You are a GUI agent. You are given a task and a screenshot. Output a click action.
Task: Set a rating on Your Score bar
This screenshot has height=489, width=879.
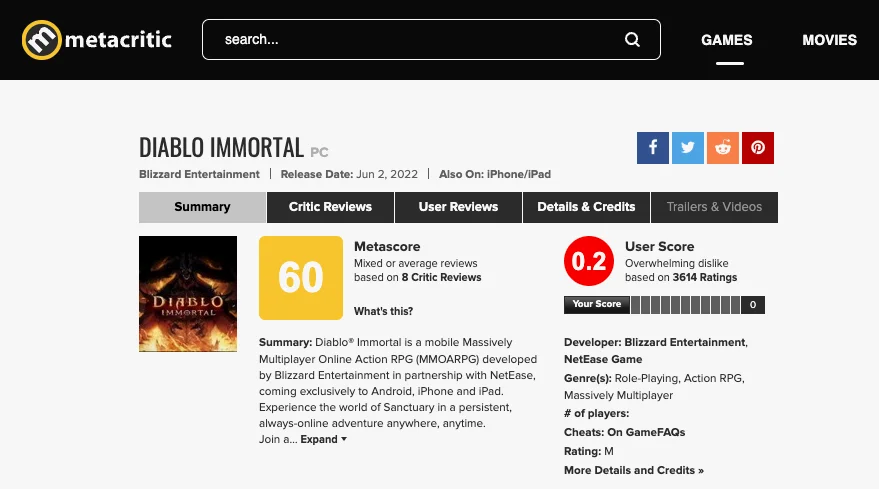(x=686, y=305)
